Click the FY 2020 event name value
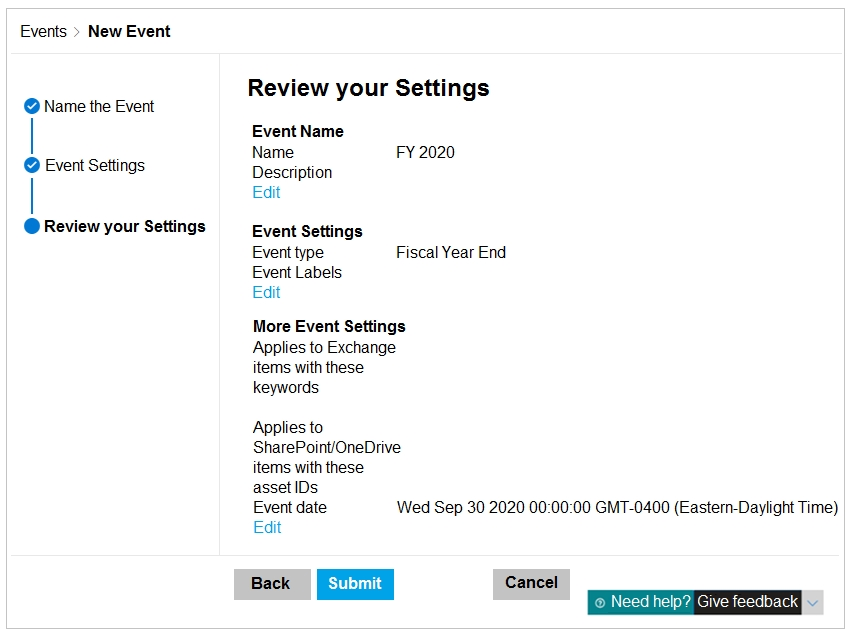Image resolution: width=851 pixels, height=639 pixels. 425,152
